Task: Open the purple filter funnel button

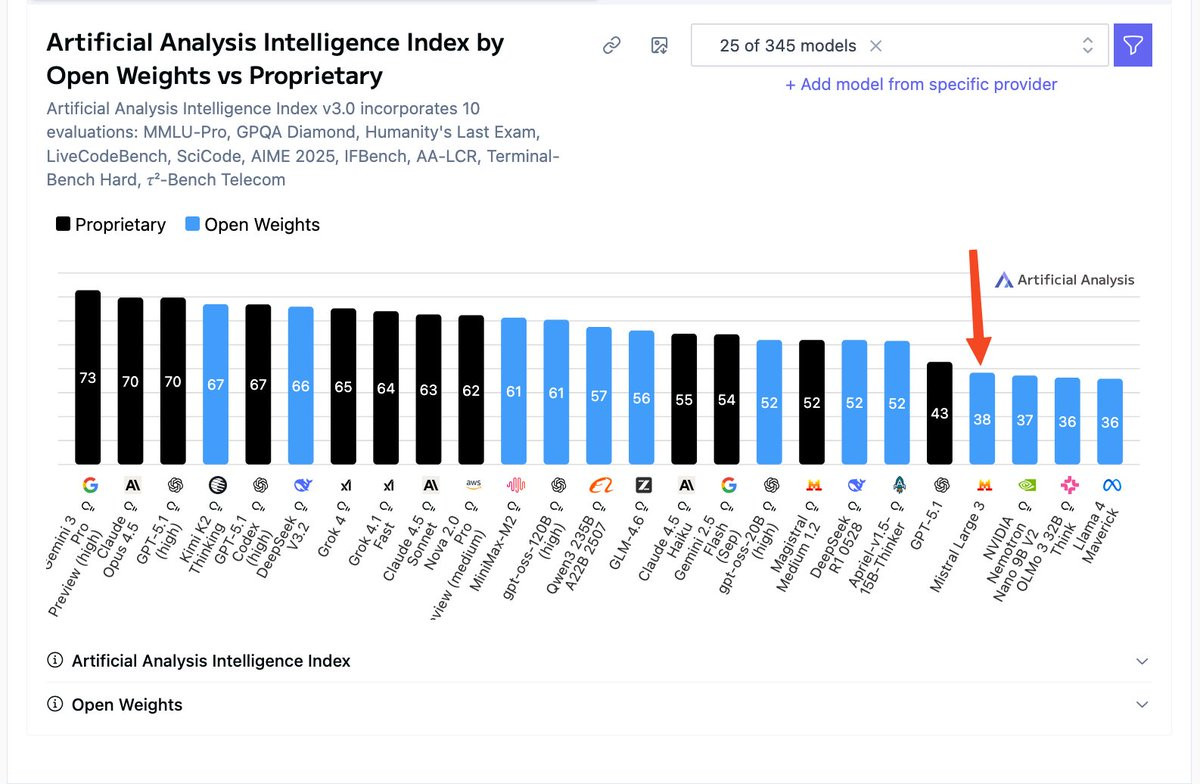Action: (1133, 45)
